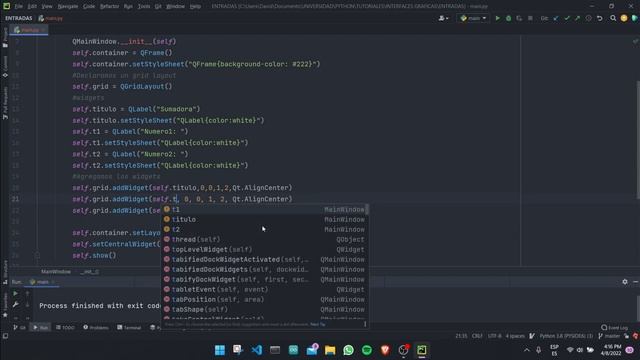Open the Git menu
Viewport: 640px width, 360px height.
point(158,7)
